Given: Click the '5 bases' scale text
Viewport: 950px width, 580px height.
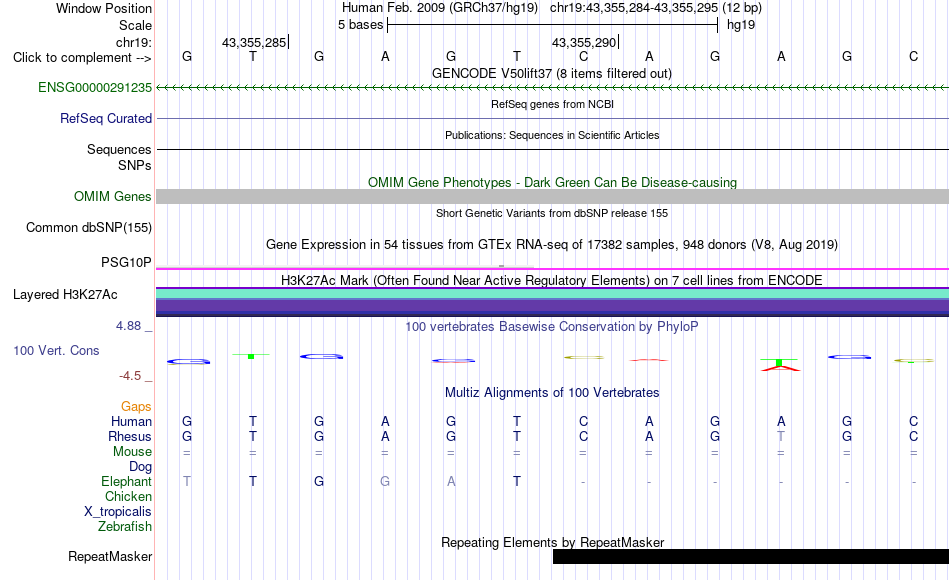Looking at the screenshot, I should tap(360, 25).
